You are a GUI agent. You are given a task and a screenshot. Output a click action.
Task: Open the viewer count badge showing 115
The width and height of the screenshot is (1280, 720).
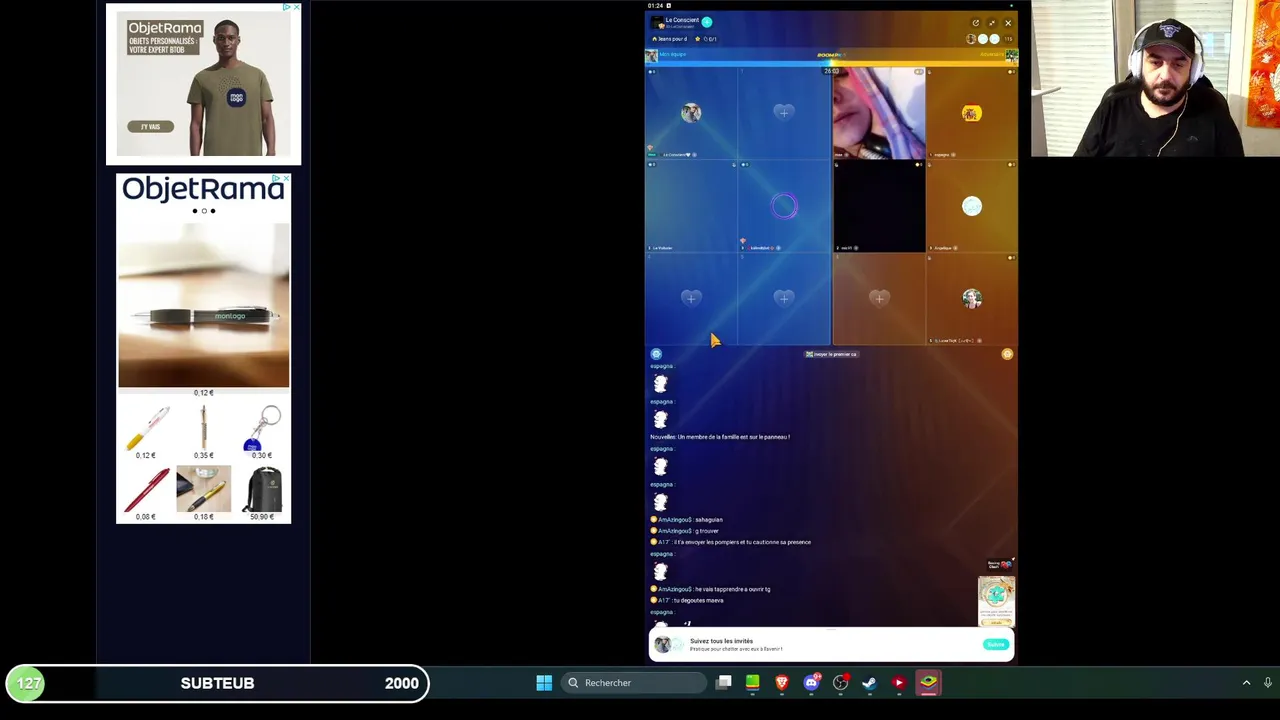coord(1008,39)
